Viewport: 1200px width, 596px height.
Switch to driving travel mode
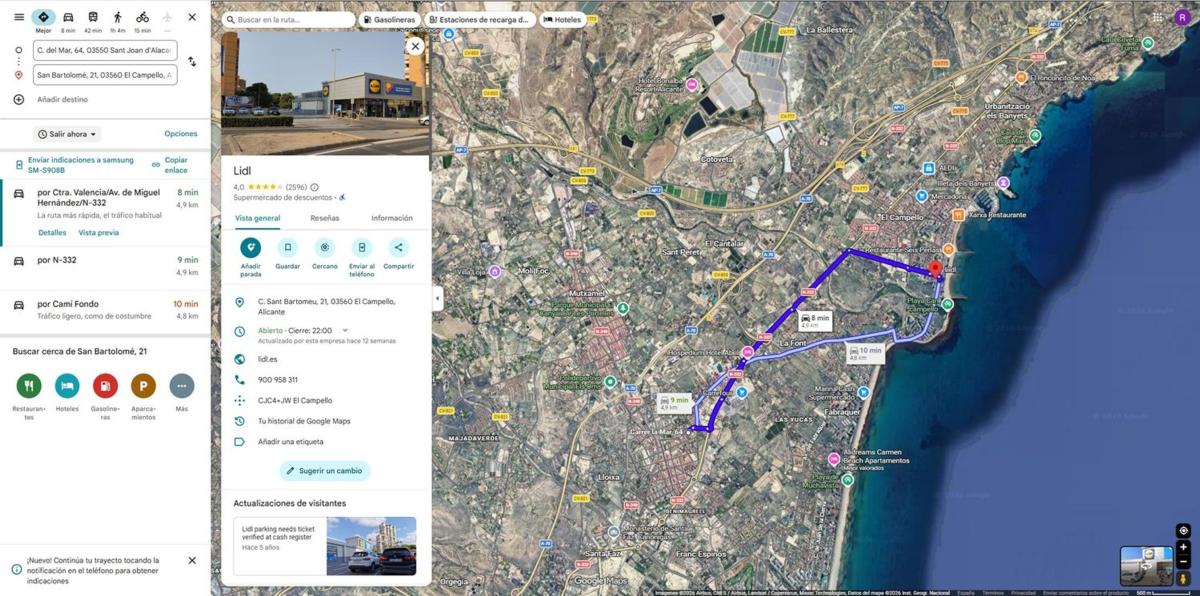tap(68, 17)
